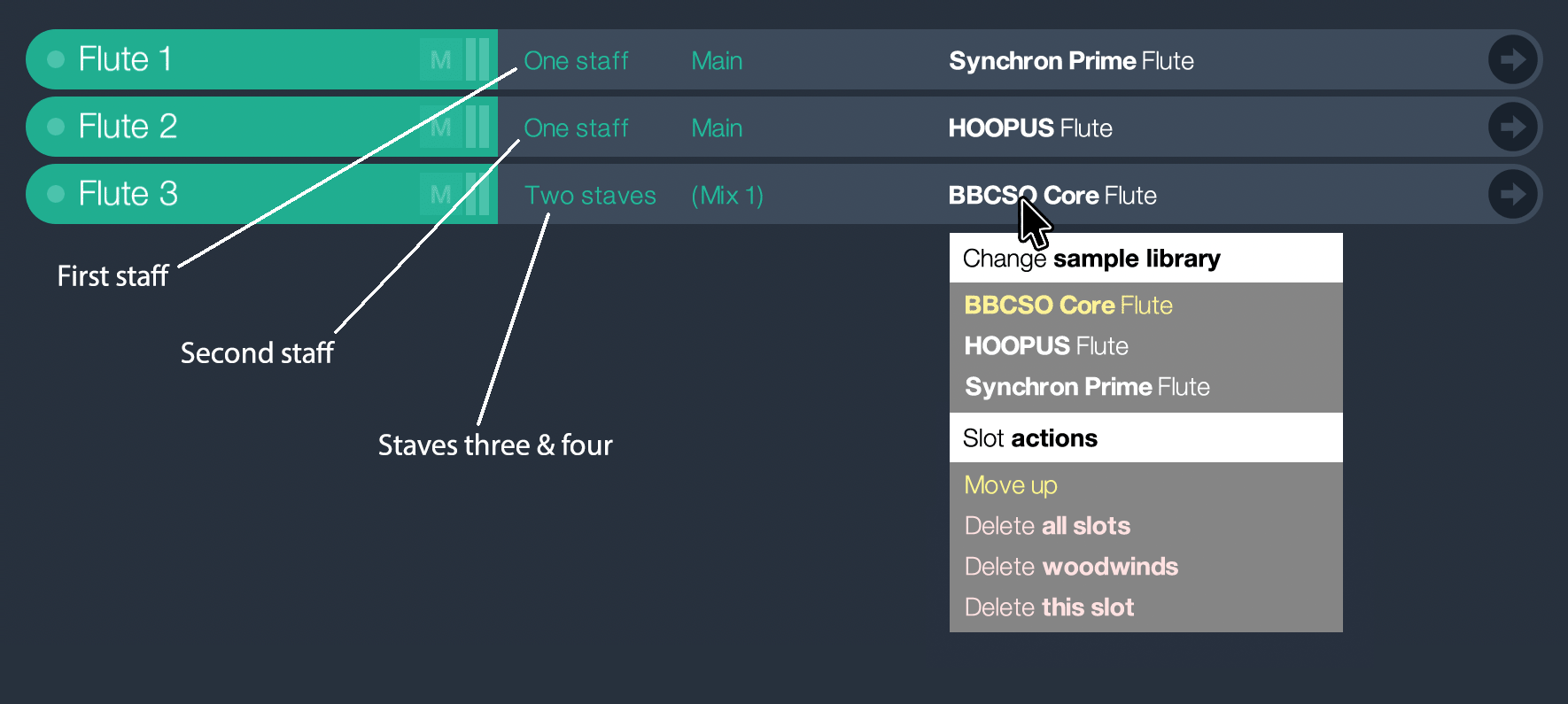The height and width of the screenshot is (704, 1568).
Task: Open HOOPUS Flute library slot in Flute 2 row
Action: click(1030, 128)
